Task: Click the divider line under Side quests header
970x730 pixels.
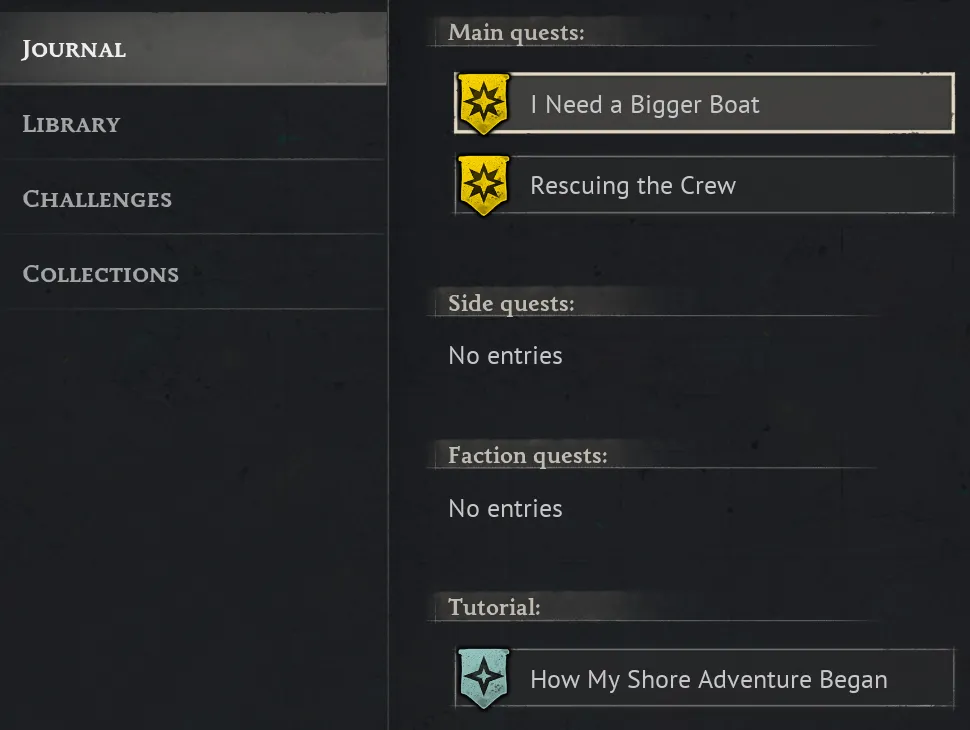Action: (650, 317)
